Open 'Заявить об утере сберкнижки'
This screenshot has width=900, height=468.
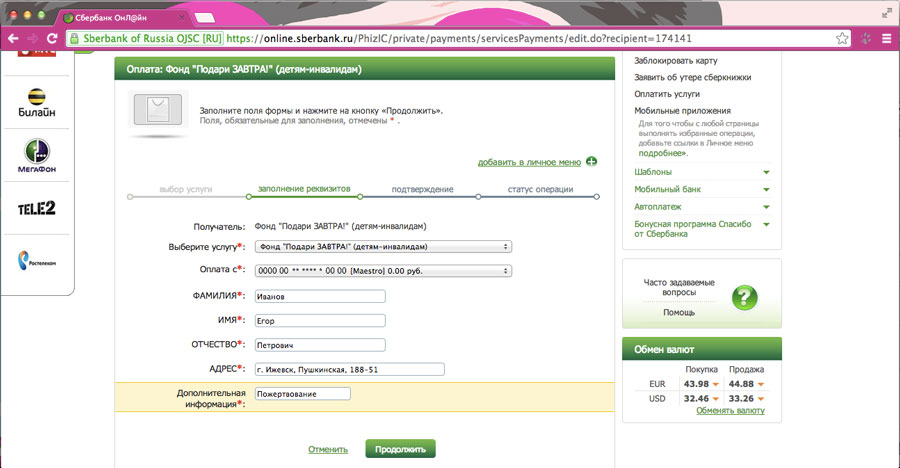point(692,77)
